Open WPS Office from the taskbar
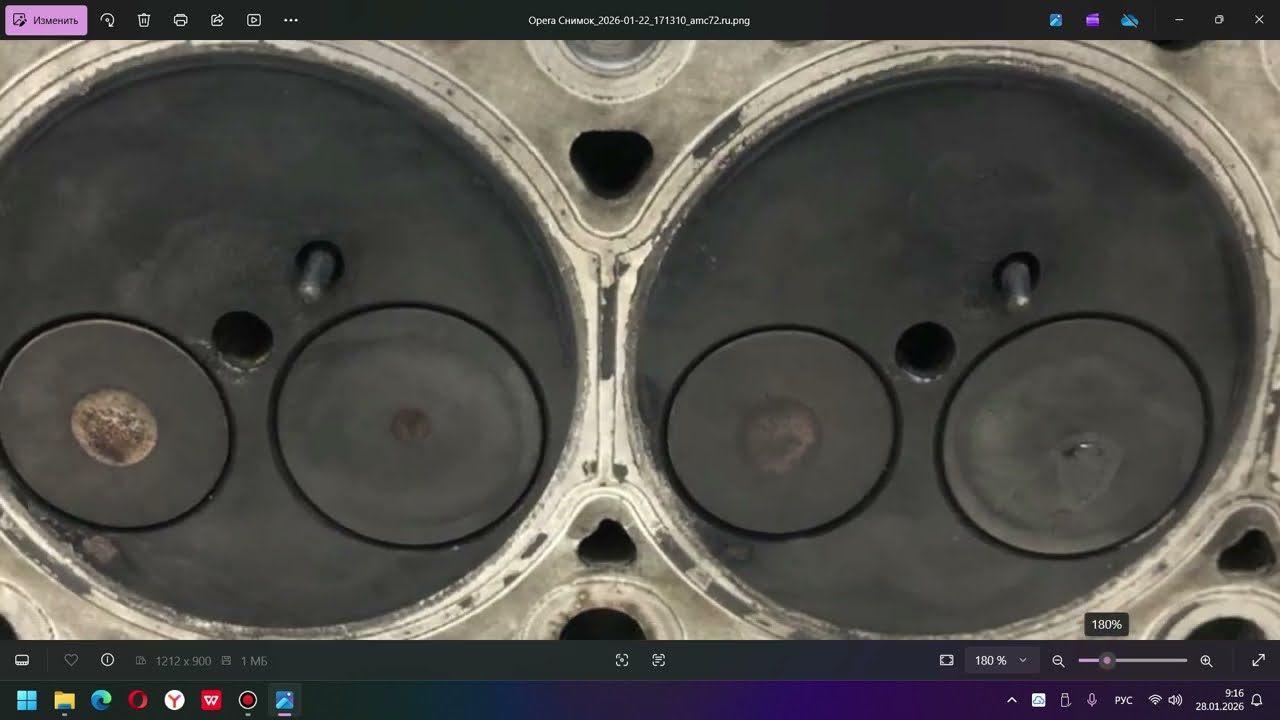 click(x=211, y=700)
